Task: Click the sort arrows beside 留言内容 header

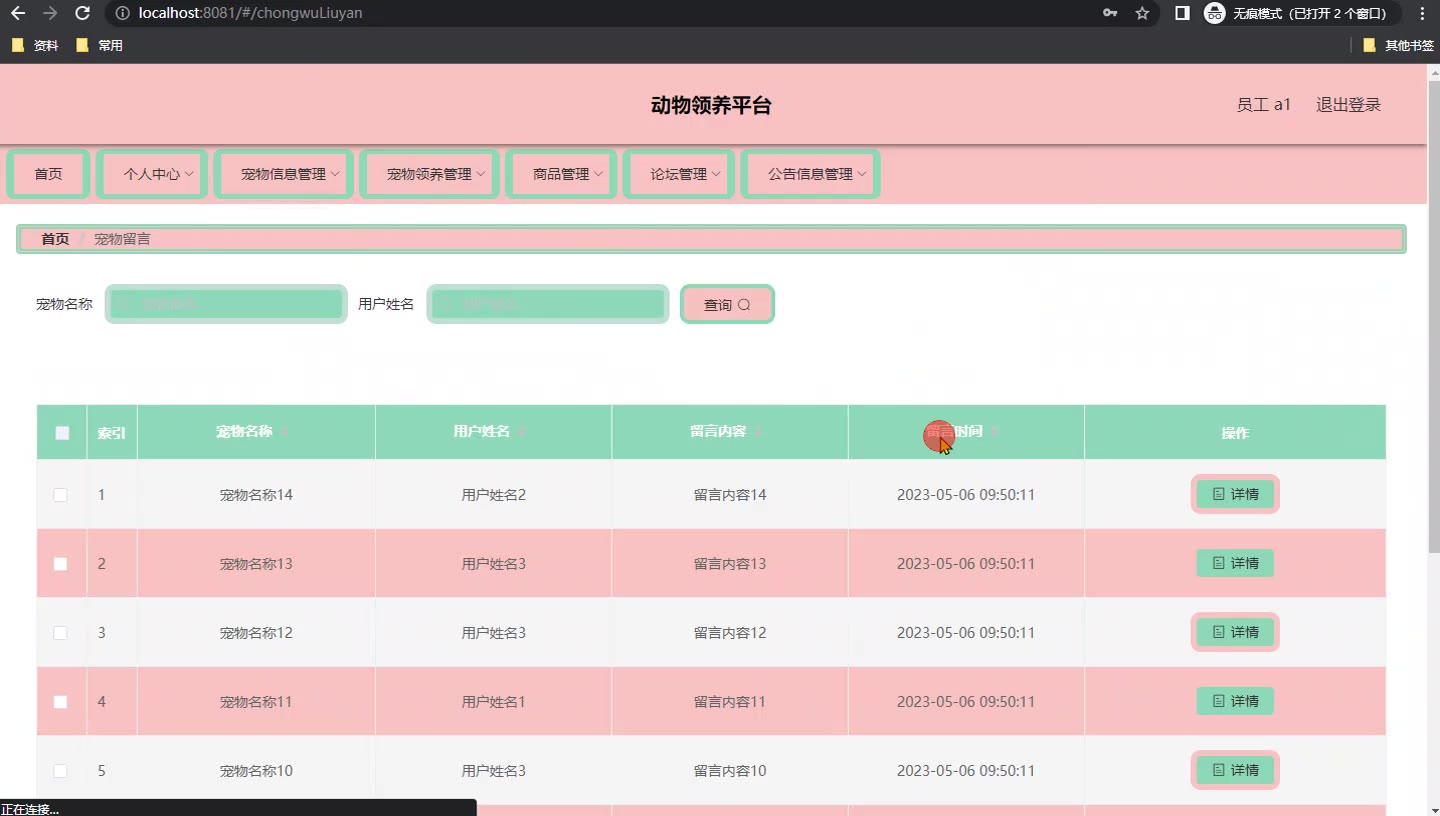Action: pos(758,431)
